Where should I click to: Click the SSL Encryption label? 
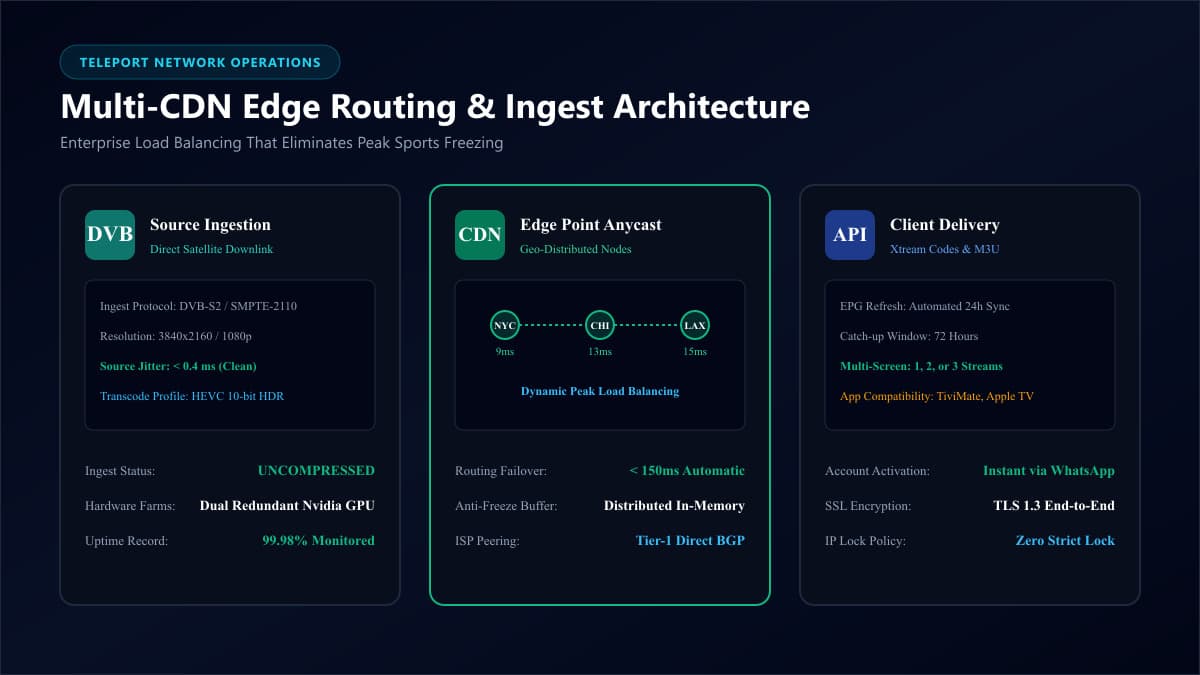pyautogui.click(x=869, y=506)
